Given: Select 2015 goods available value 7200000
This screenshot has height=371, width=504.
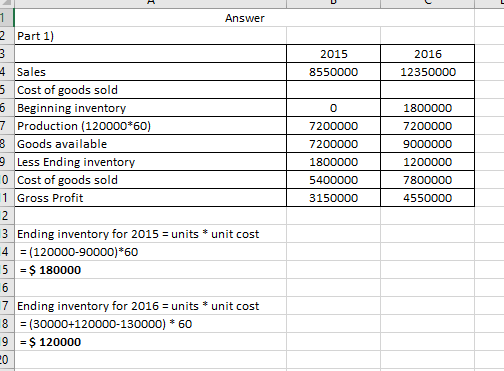Looking at the screenshot, I should coord(333,144).
